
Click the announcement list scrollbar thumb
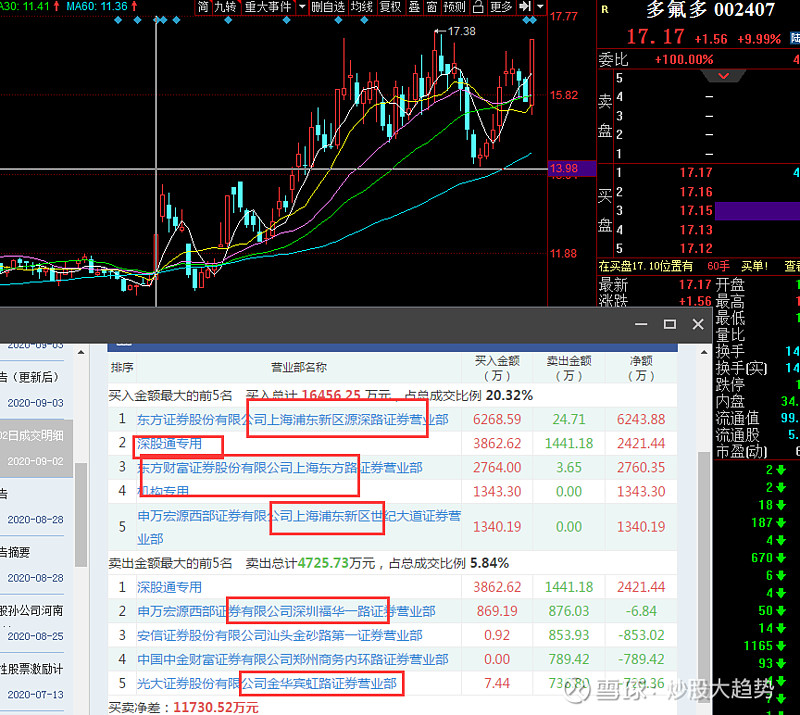[x=81, y=514]
